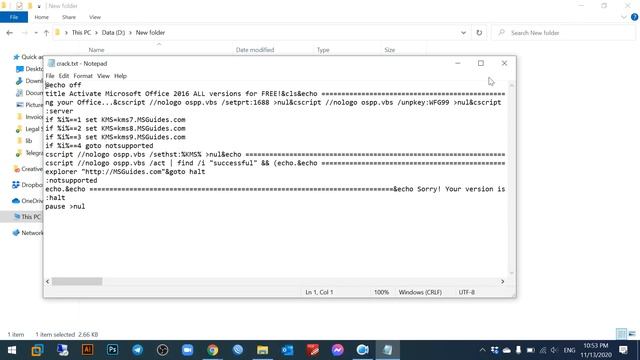
Task: Open Outlook from taskbar
Action: click(287, 350)
